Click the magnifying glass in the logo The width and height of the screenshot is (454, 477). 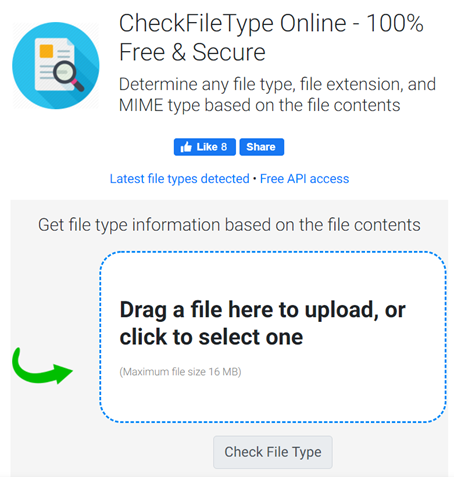pyautogui.click(x=68, y=76)
